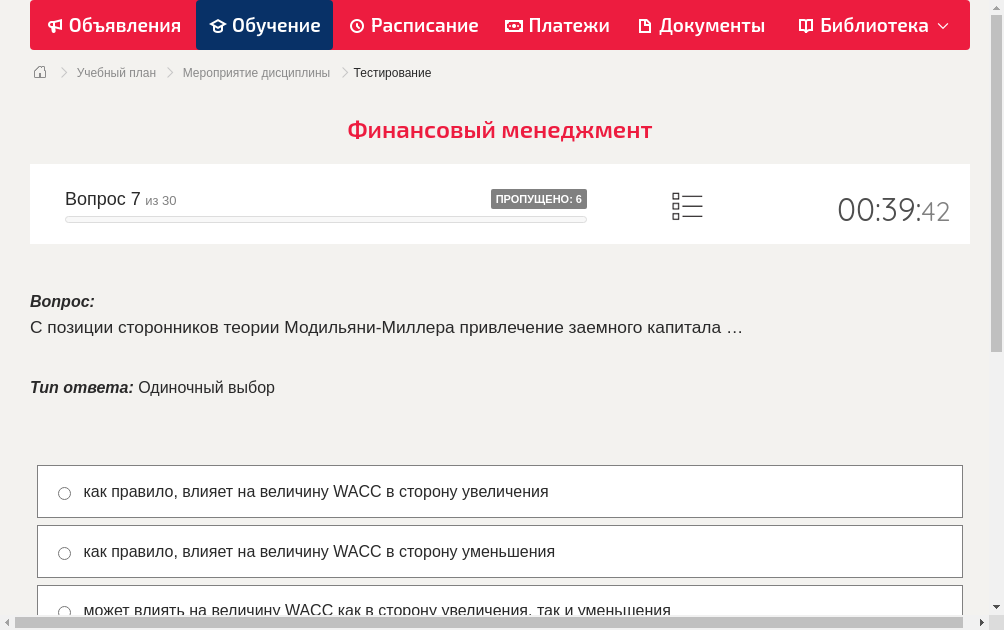Open the Платежи menu item
The height and width of the screenshot is (630, 1004).
click(x=557, y=25)
